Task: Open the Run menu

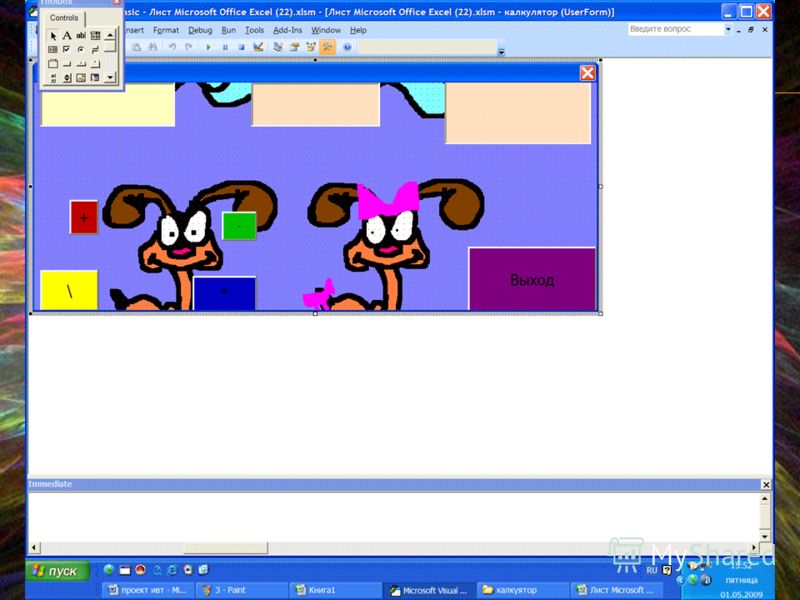Action: [x=229, y=30]
